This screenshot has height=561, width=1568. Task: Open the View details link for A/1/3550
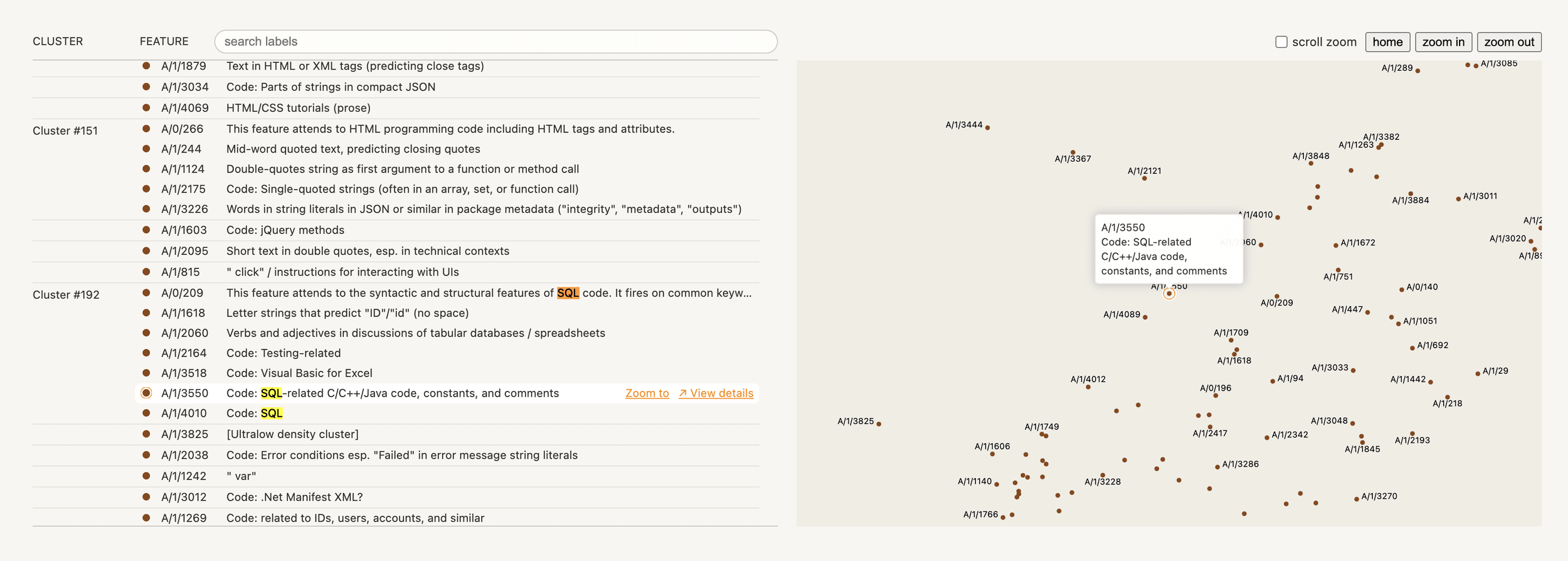(716, 393)
